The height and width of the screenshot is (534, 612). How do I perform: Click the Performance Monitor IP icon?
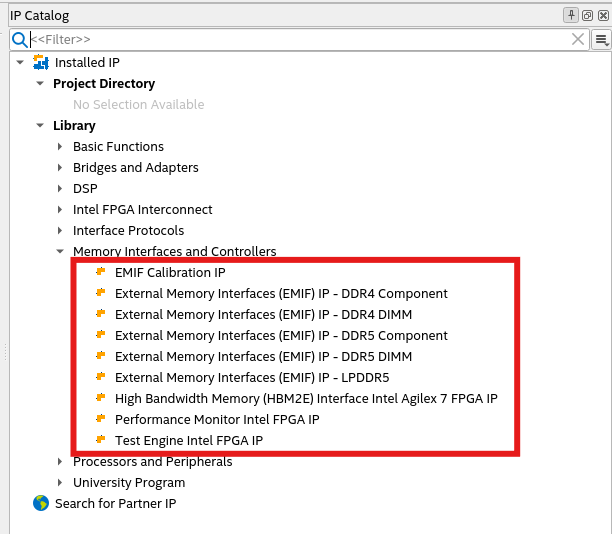[x=100, y=419]
